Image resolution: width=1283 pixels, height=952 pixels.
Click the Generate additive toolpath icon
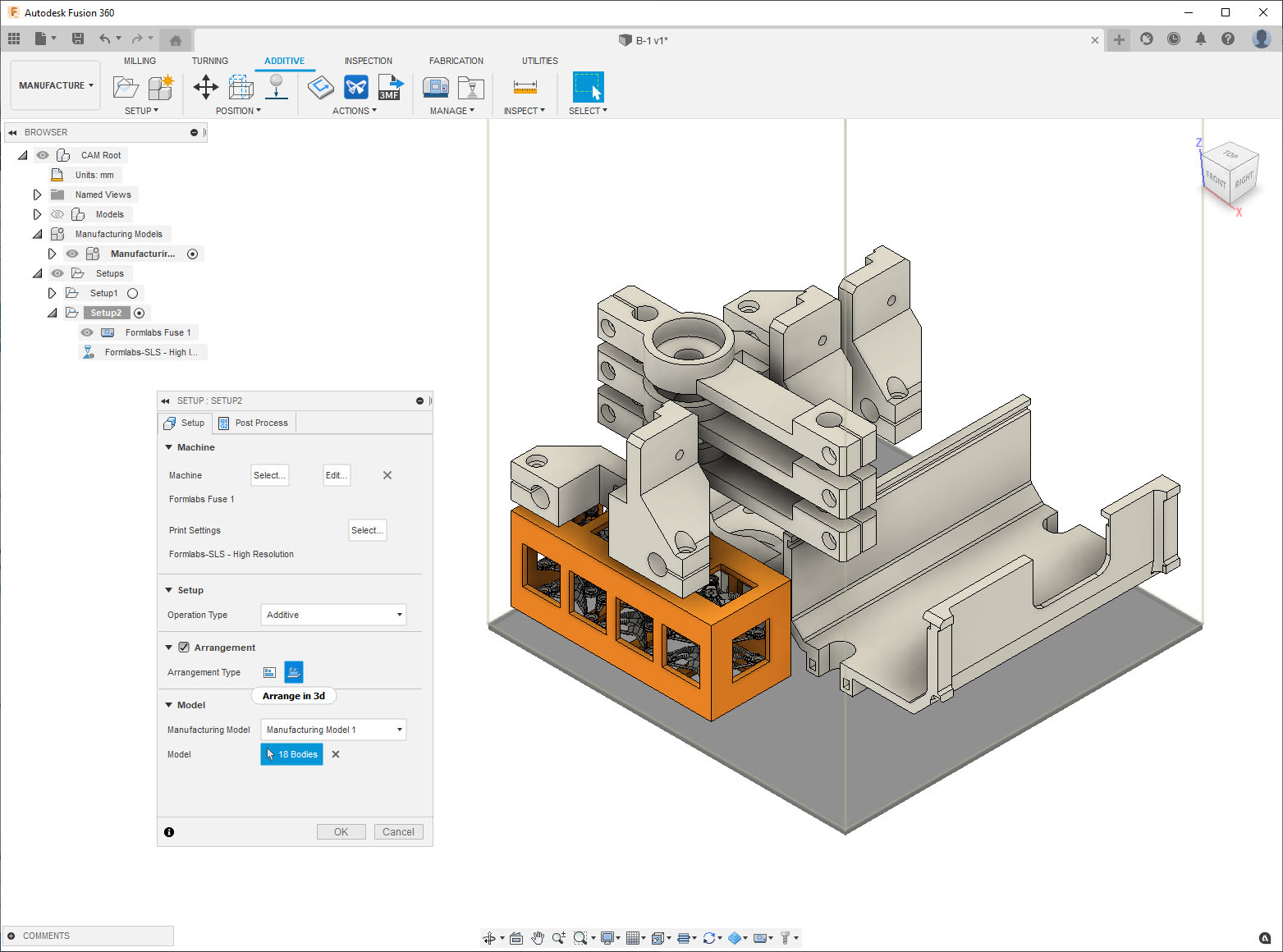[x=321, y=87]
